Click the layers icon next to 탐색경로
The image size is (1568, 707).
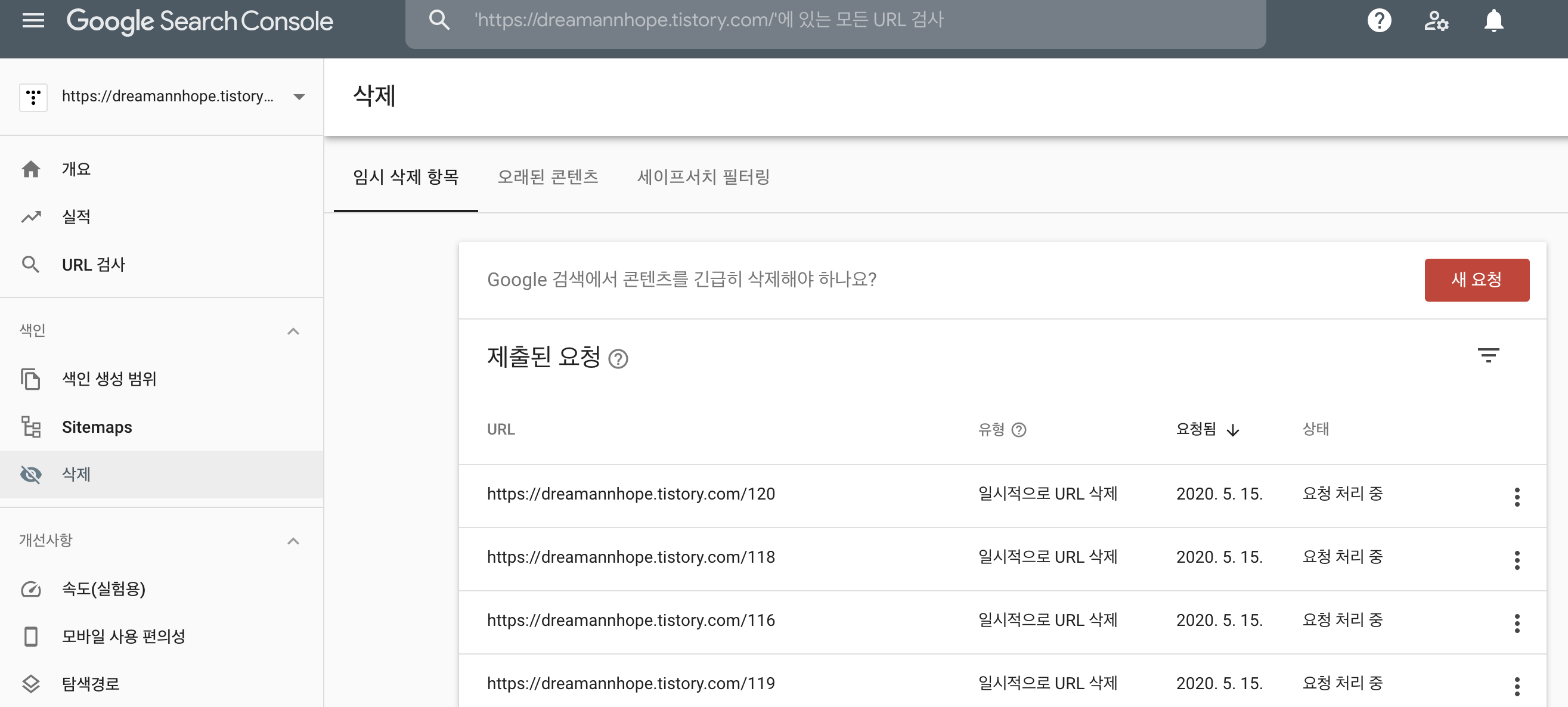(30, 684)
